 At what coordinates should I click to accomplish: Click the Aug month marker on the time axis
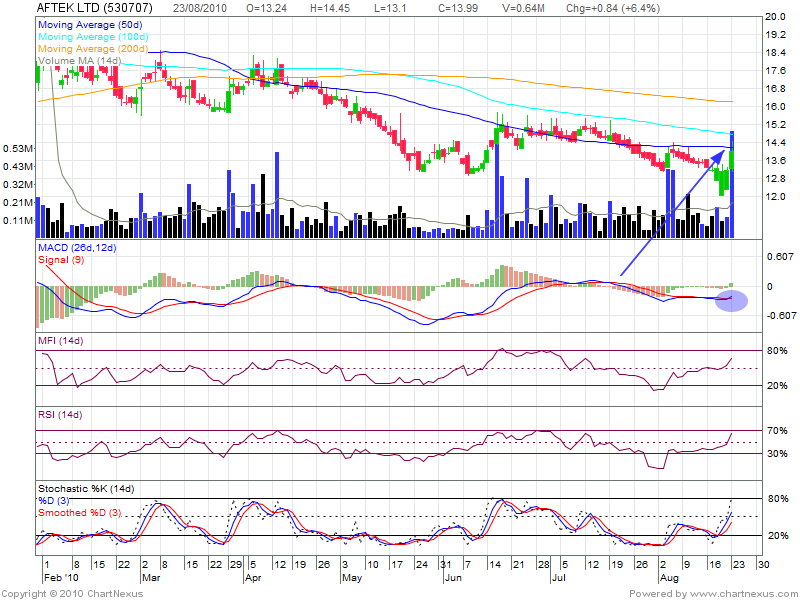pyautogui.click(x=669, y=578)
